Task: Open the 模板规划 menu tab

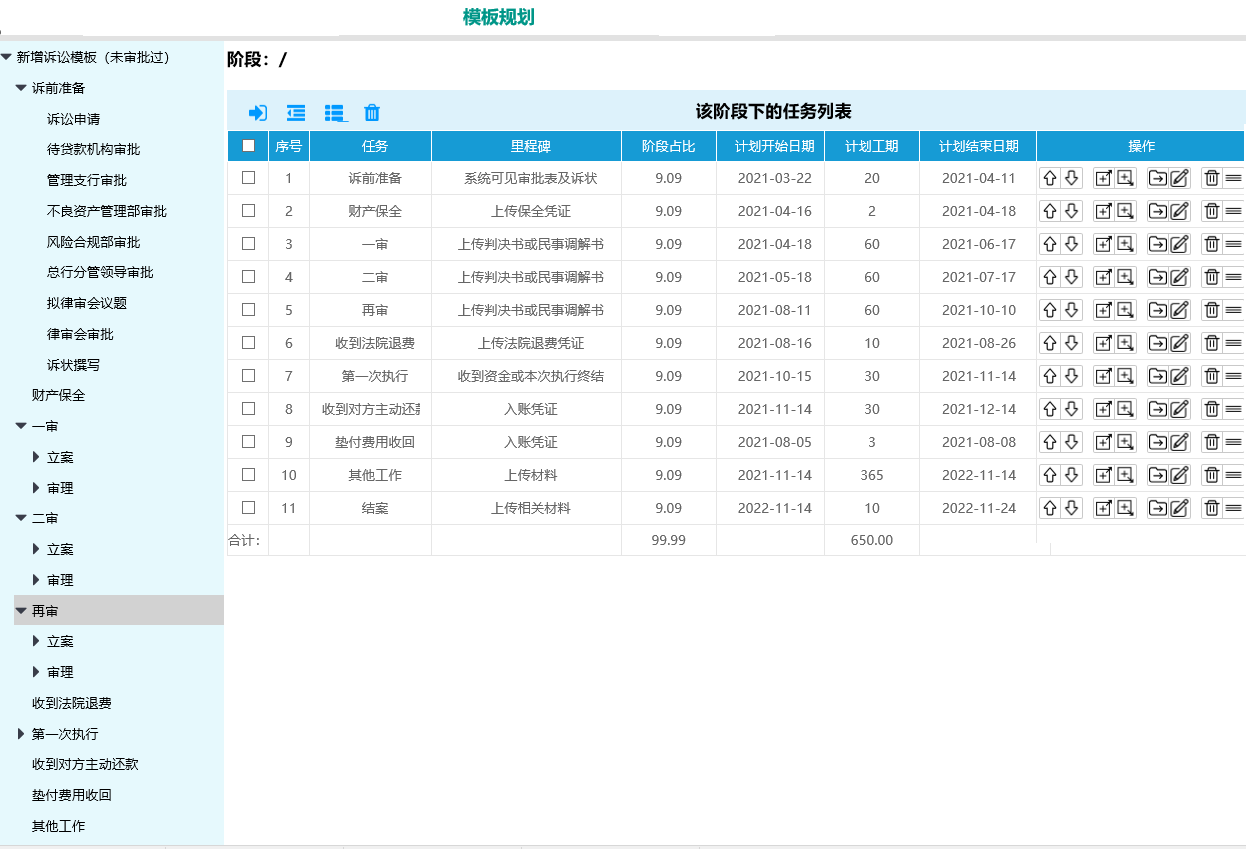Action: 496,16
